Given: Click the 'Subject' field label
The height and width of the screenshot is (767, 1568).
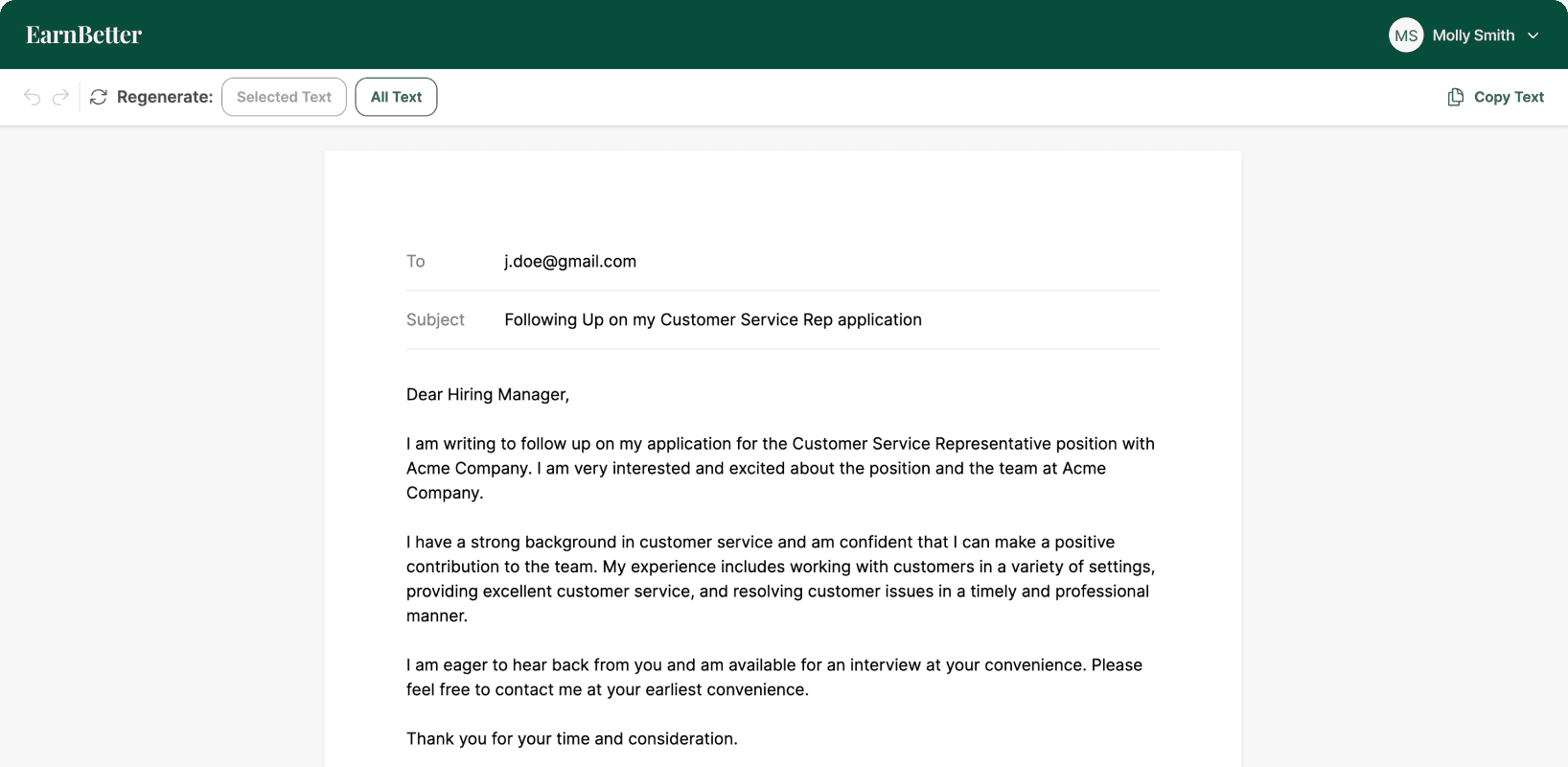Looking at the screenshot, I should coord(435,320).
